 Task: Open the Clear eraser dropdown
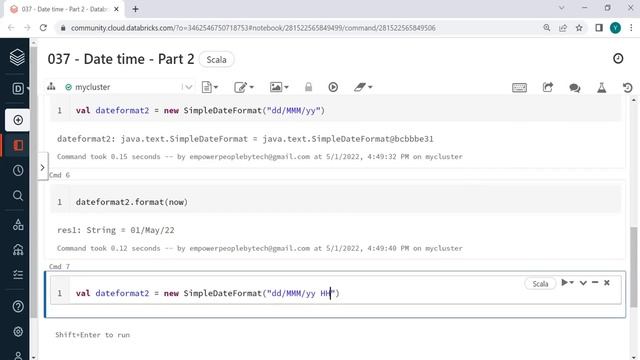[363, 87]
